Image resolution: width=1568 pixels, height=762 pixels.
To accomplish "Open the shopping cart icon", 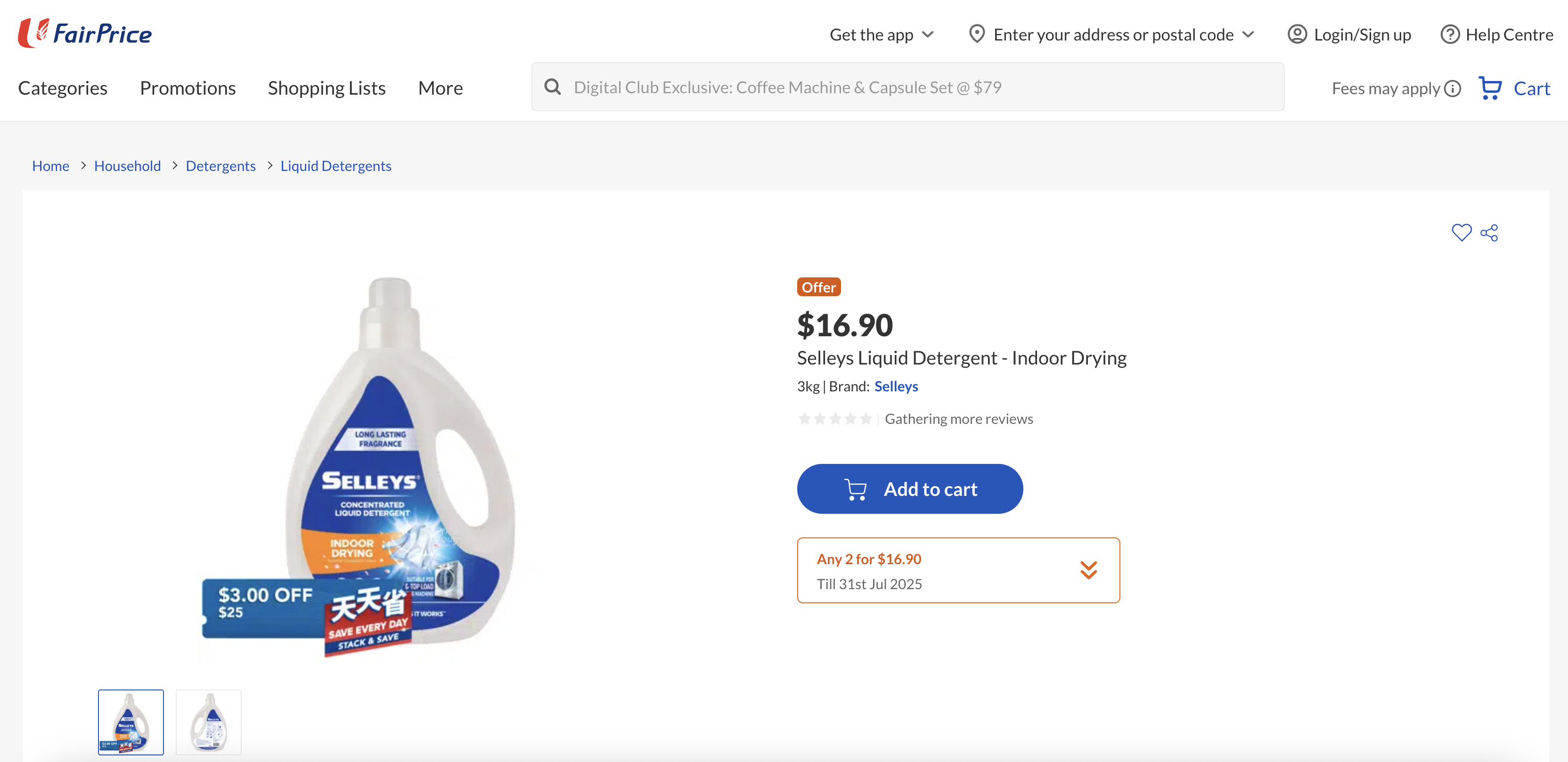I will (x=1490, y=88).
